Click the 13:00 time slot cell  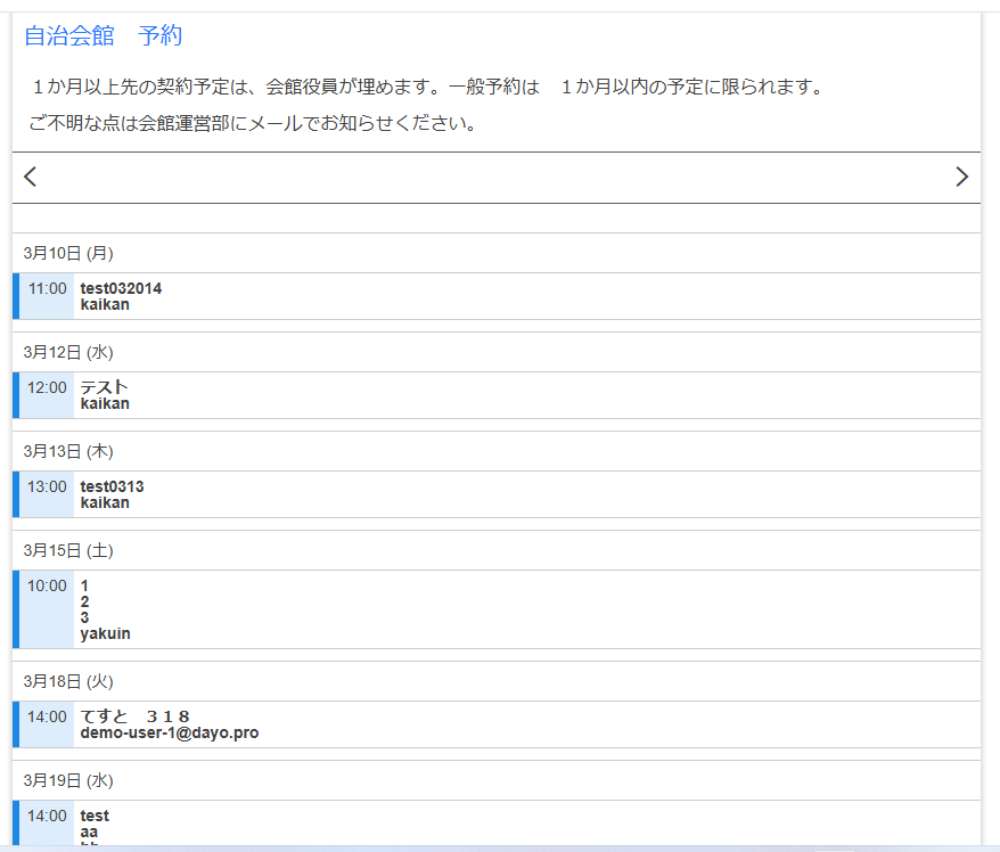coord(47,487)
